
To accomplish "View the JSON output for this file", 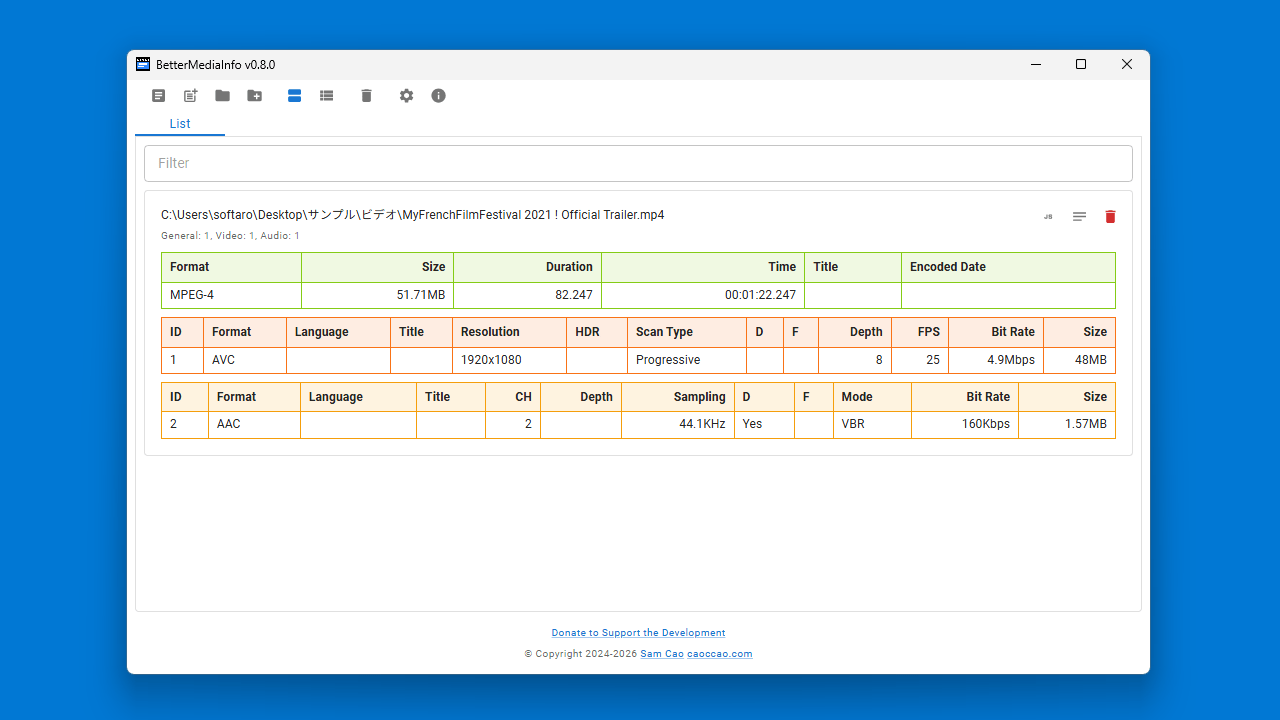I will [1048, 217].
